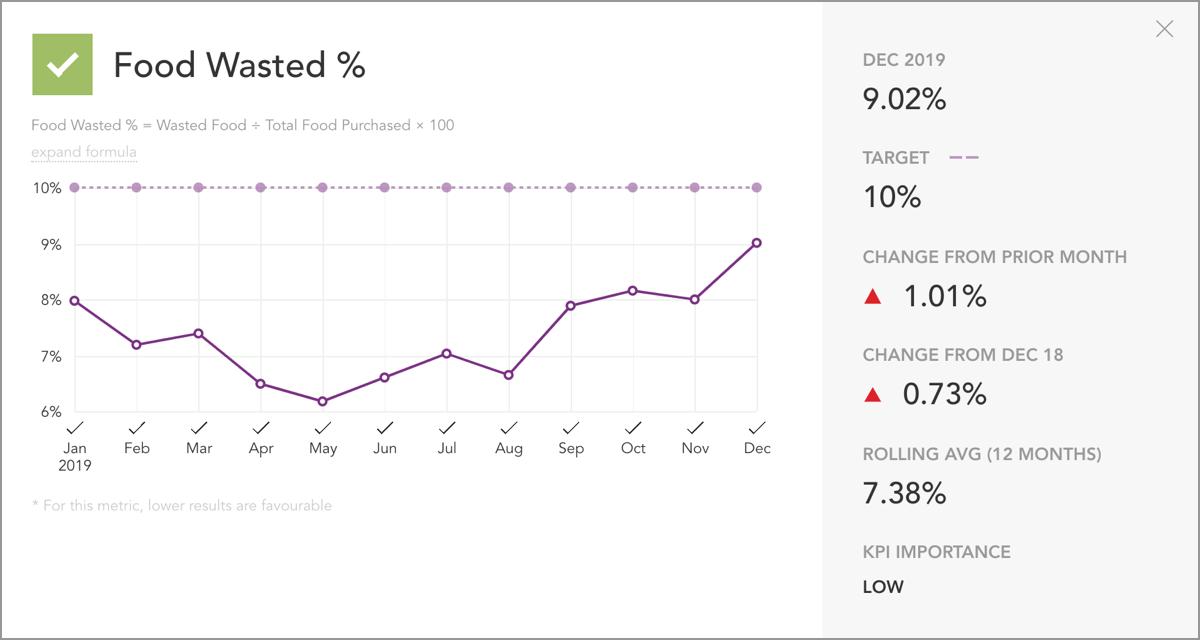Expand the Food Wasted formula
The image size is (1200, 640).
click(84, 152)
